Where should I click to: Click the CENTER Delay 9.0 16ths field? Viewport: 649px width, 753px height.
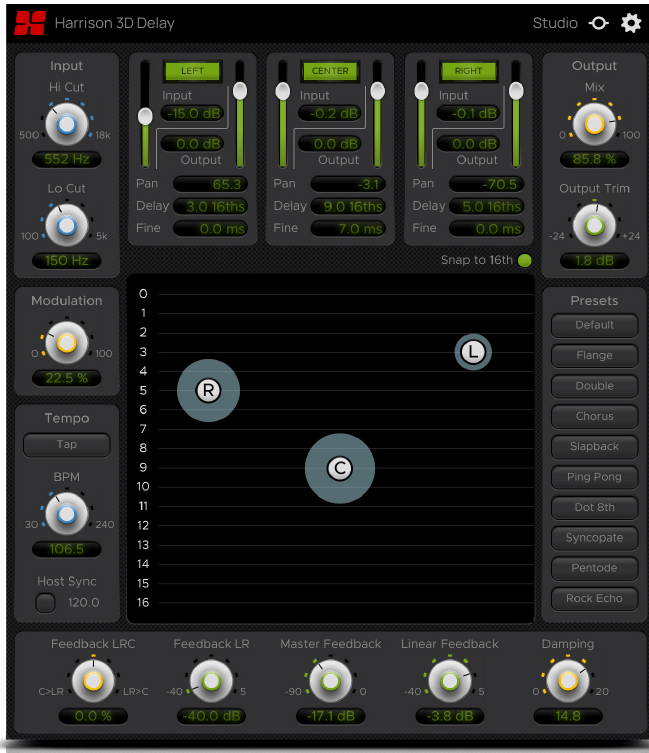[x=348, y=206]
